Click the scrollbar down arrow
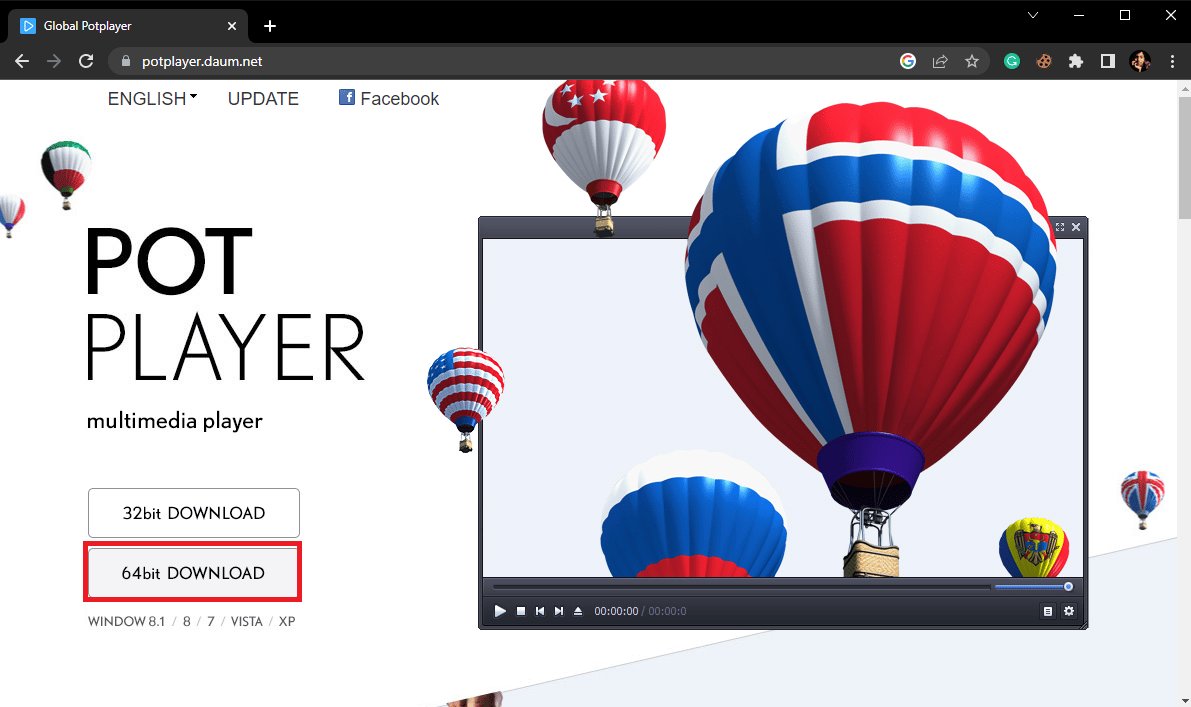The width and height of the screenshot is (1191, 707). 1184,701
